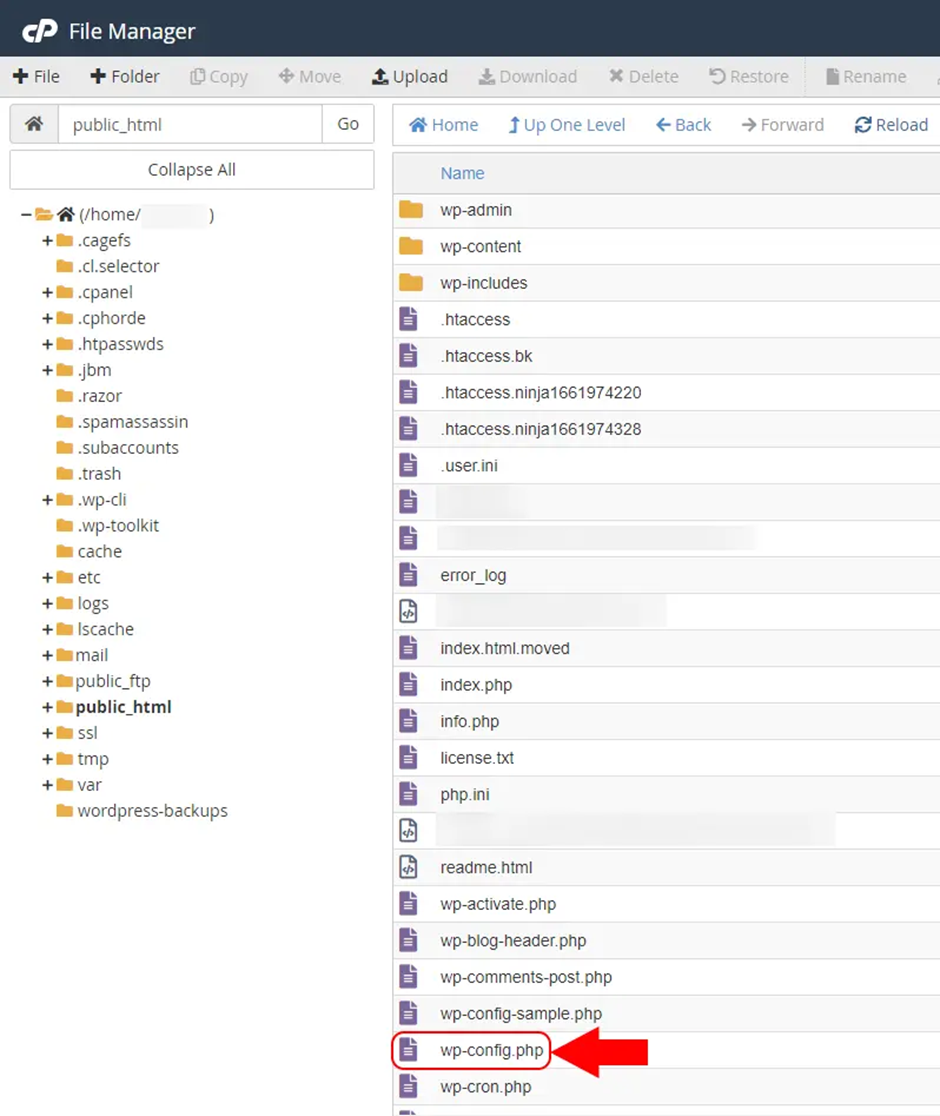940x1116 pixels.
Task: Click the Move toolbar button
Action: coord(310,76)
